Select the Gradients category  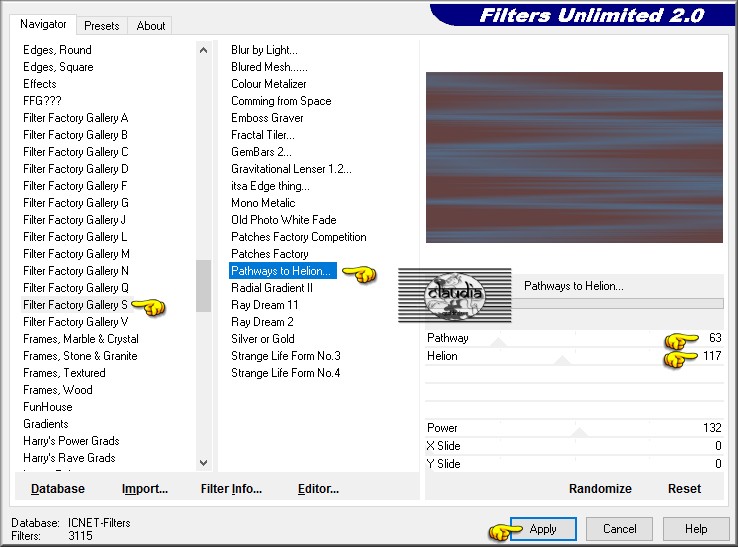(x=46, y=424)
